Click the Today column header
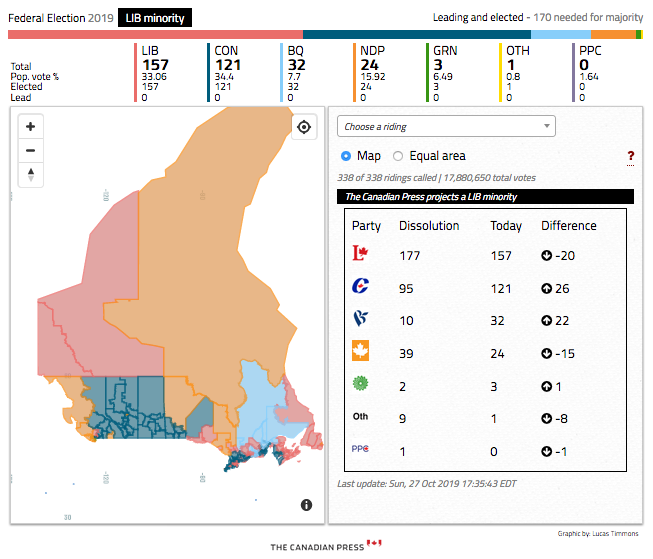Image resolution: width=653 pixels, height=559 pixels. click(506, 226)
